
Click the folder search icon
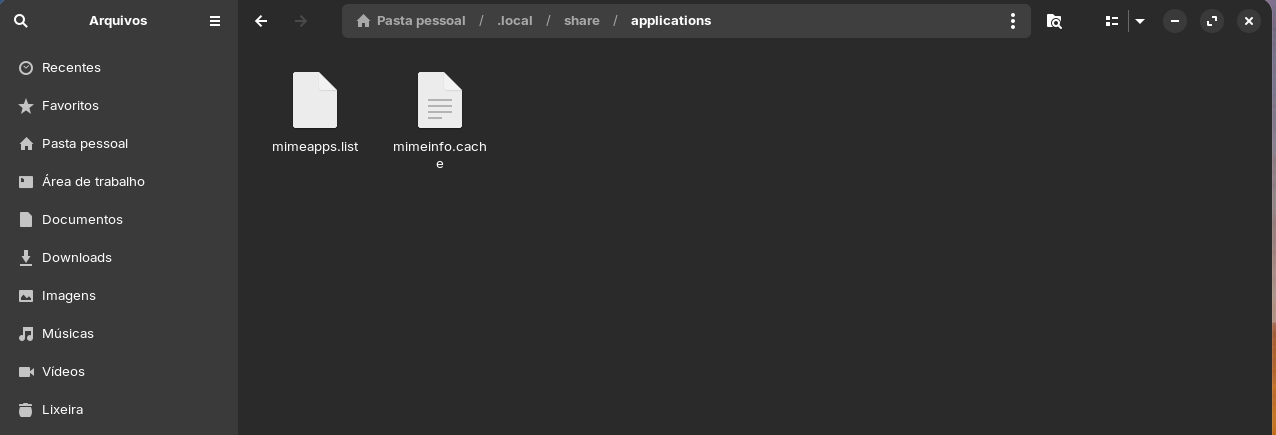pyautogui.click(x=1054, y=20)
